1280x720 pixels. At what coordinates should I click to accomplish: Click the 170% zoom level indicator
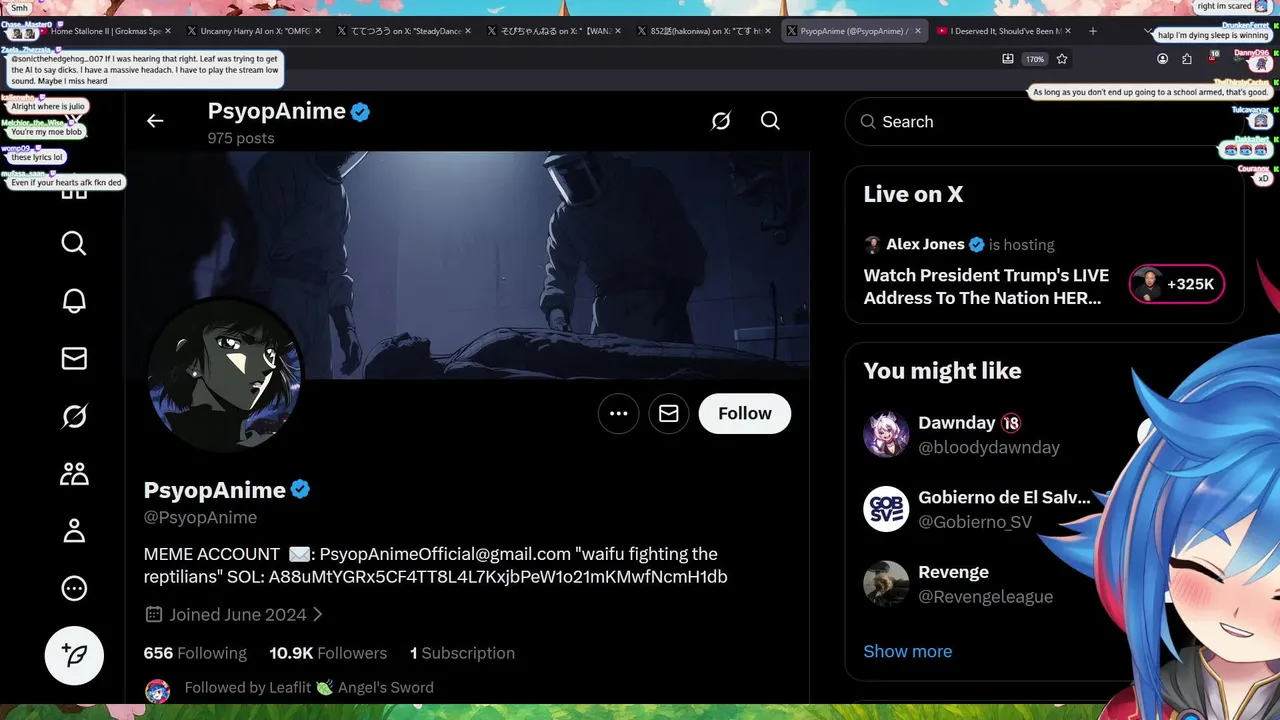coord(1035,59)
